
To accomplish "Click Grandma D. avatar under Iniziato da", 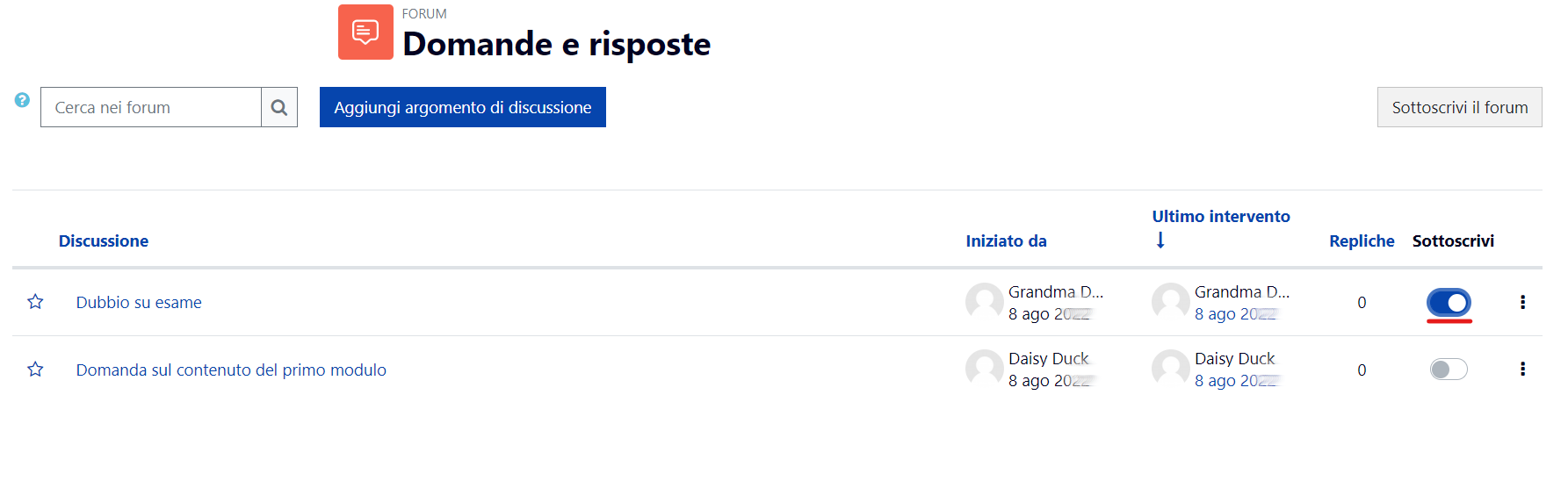I will click(984, 302).
